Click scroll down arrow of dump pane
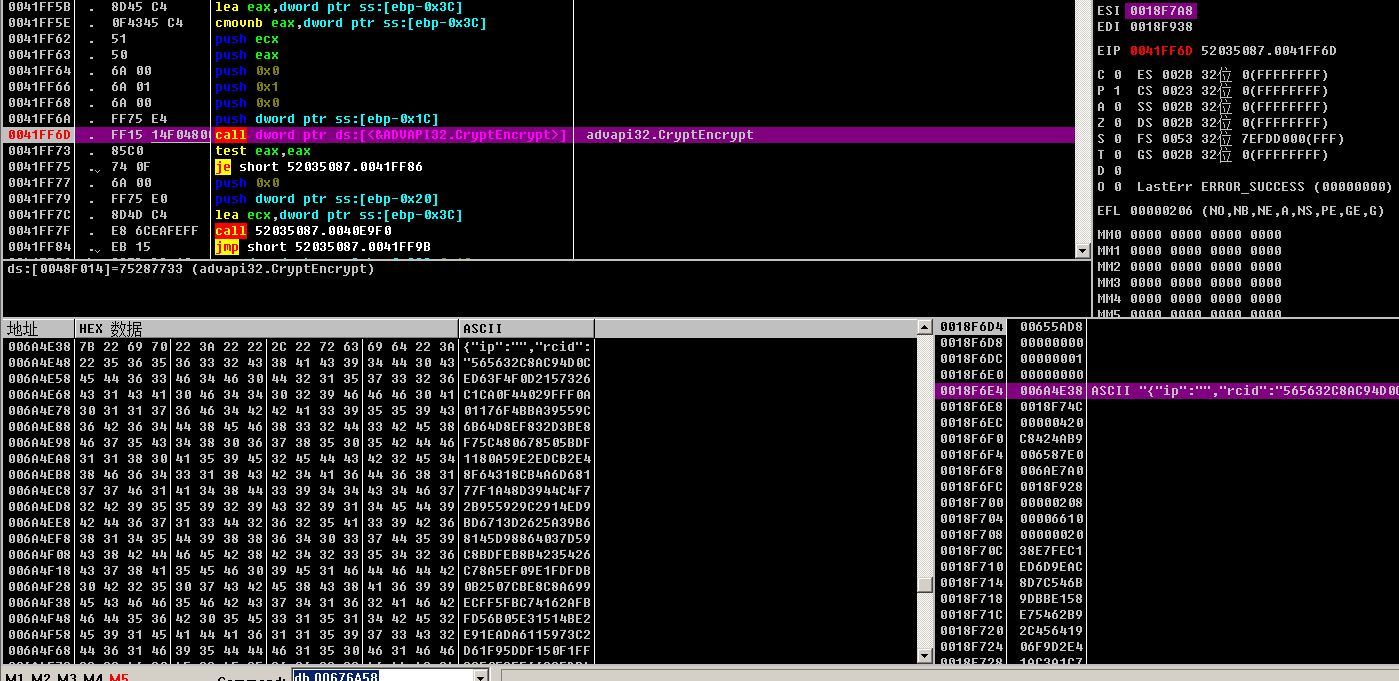 925,655
